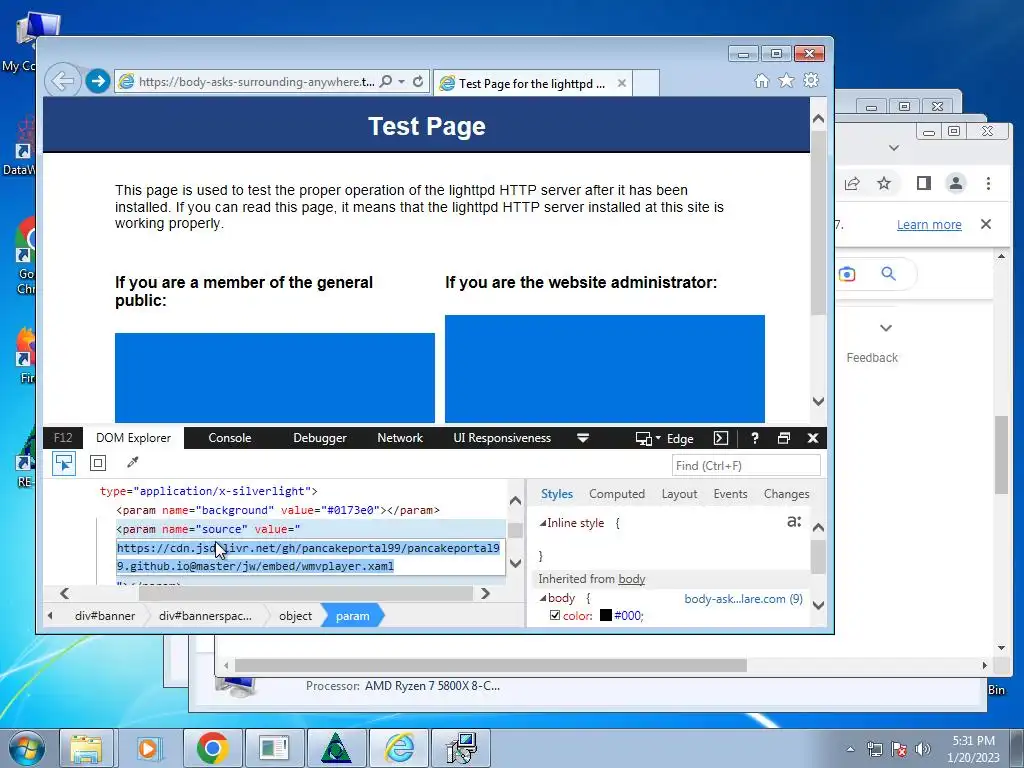The height and width of the screenshot is (768, 1024).
Task: Switch to the Network tab
Action: 400,438
